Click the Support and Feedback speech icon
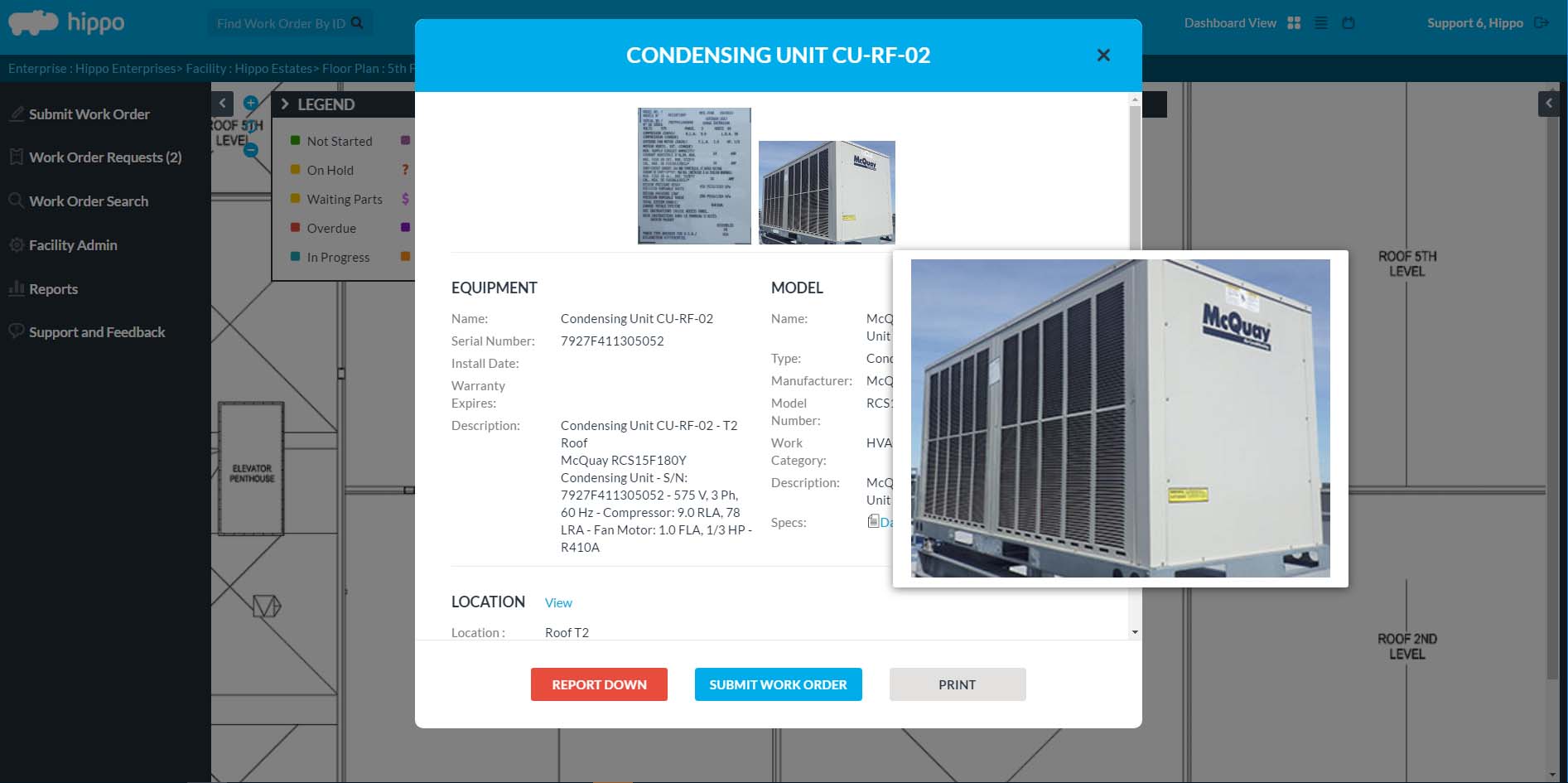 pyautogui.click(x=16, y=331)
